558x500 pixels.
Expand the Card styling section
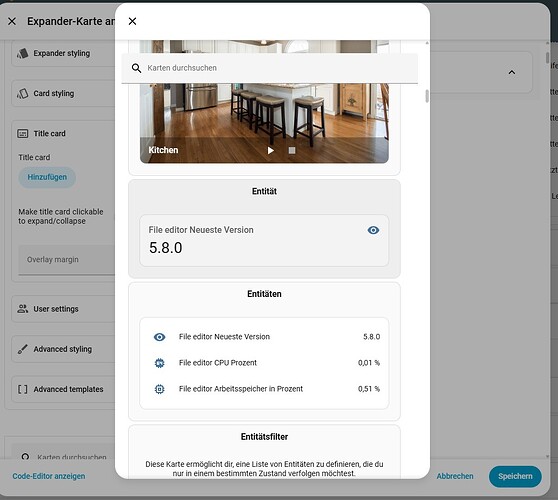coord(63,94)
